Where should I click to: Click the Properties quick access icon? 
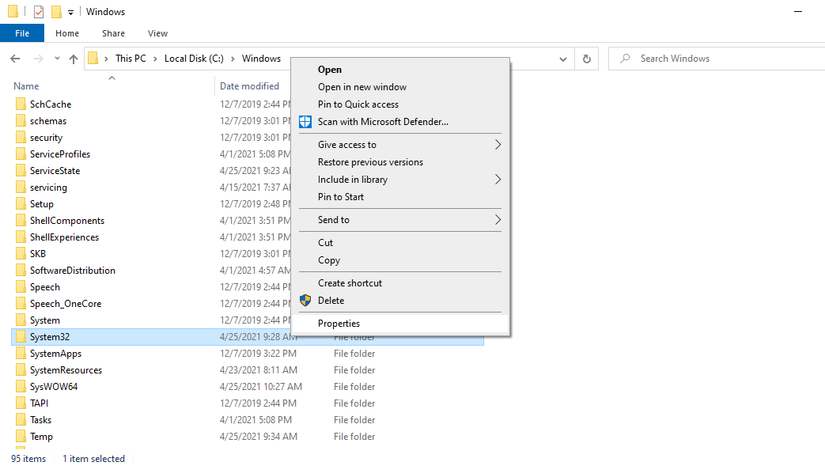click(38, 12)
